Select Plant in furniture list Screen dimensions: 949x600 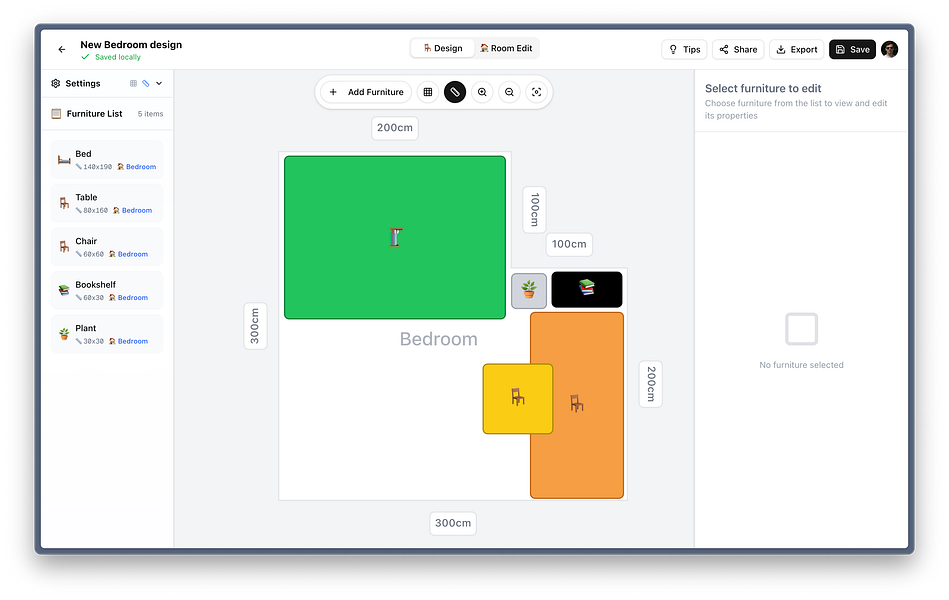click(x=107, y=334)
